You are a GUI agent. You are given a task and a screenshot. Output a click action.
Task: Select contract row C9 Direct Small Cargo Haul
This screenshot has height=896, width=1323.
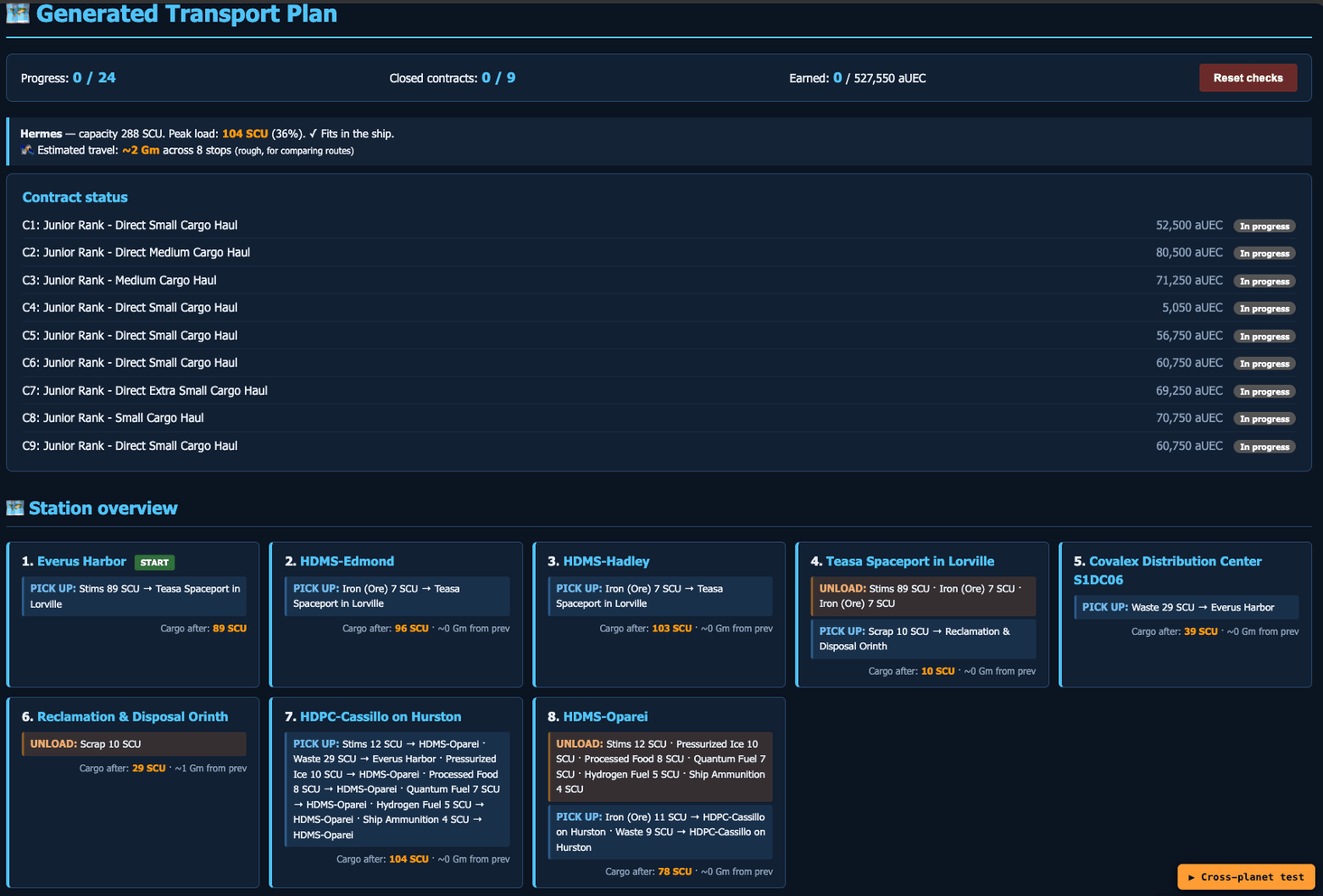click(x=659, y=445)
